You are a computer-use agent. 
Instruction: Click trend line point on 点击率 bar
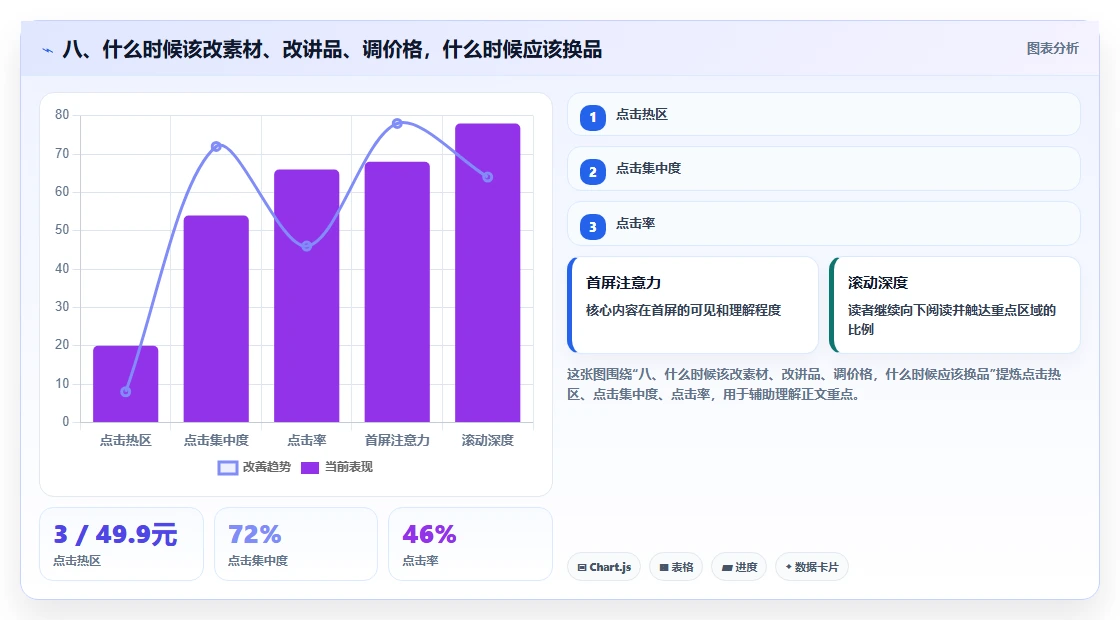click(306, 246)
